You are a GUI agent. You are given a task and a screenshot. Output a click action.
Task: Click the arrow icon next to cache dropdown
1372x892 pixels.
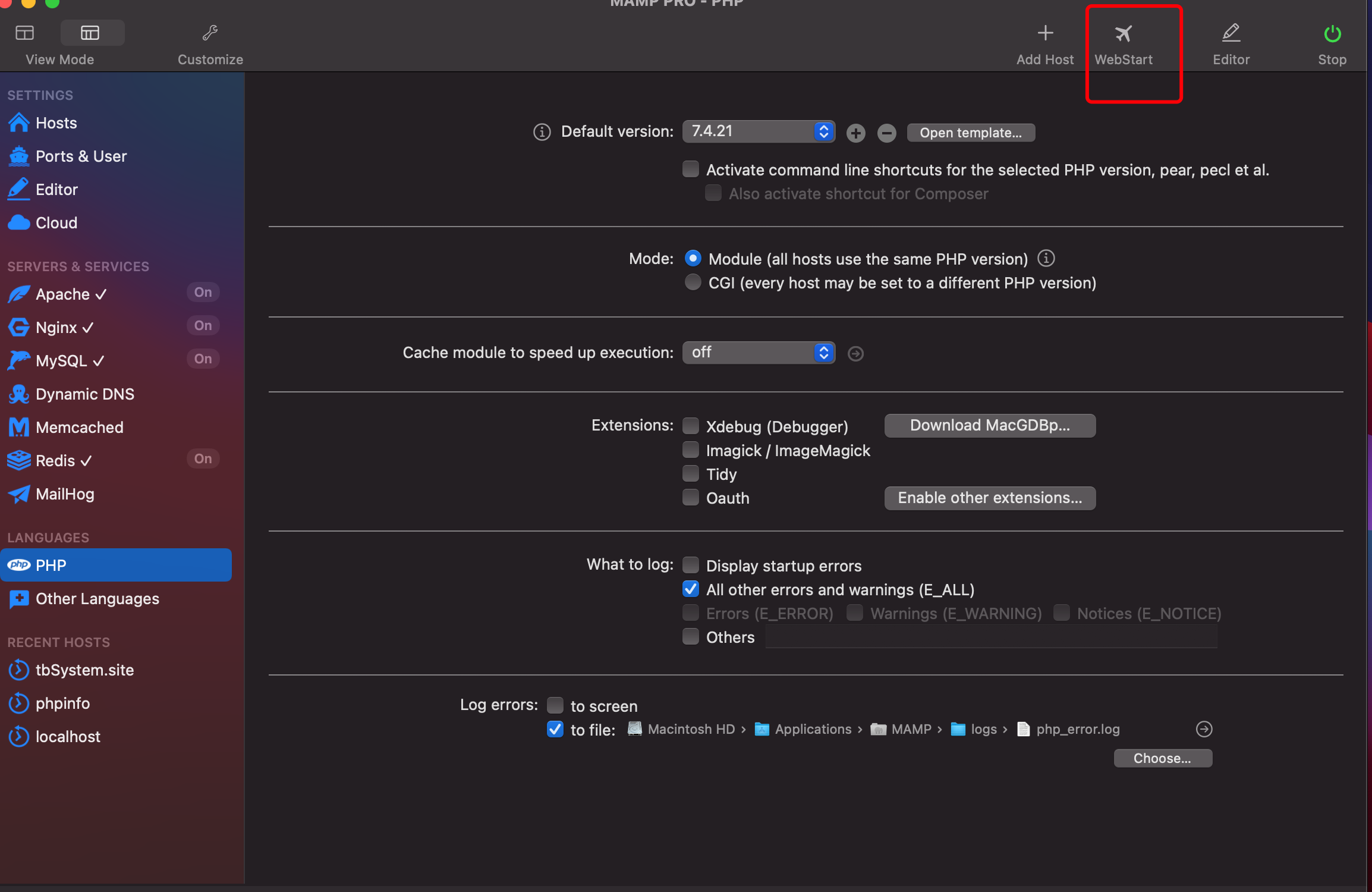(855, 354)
